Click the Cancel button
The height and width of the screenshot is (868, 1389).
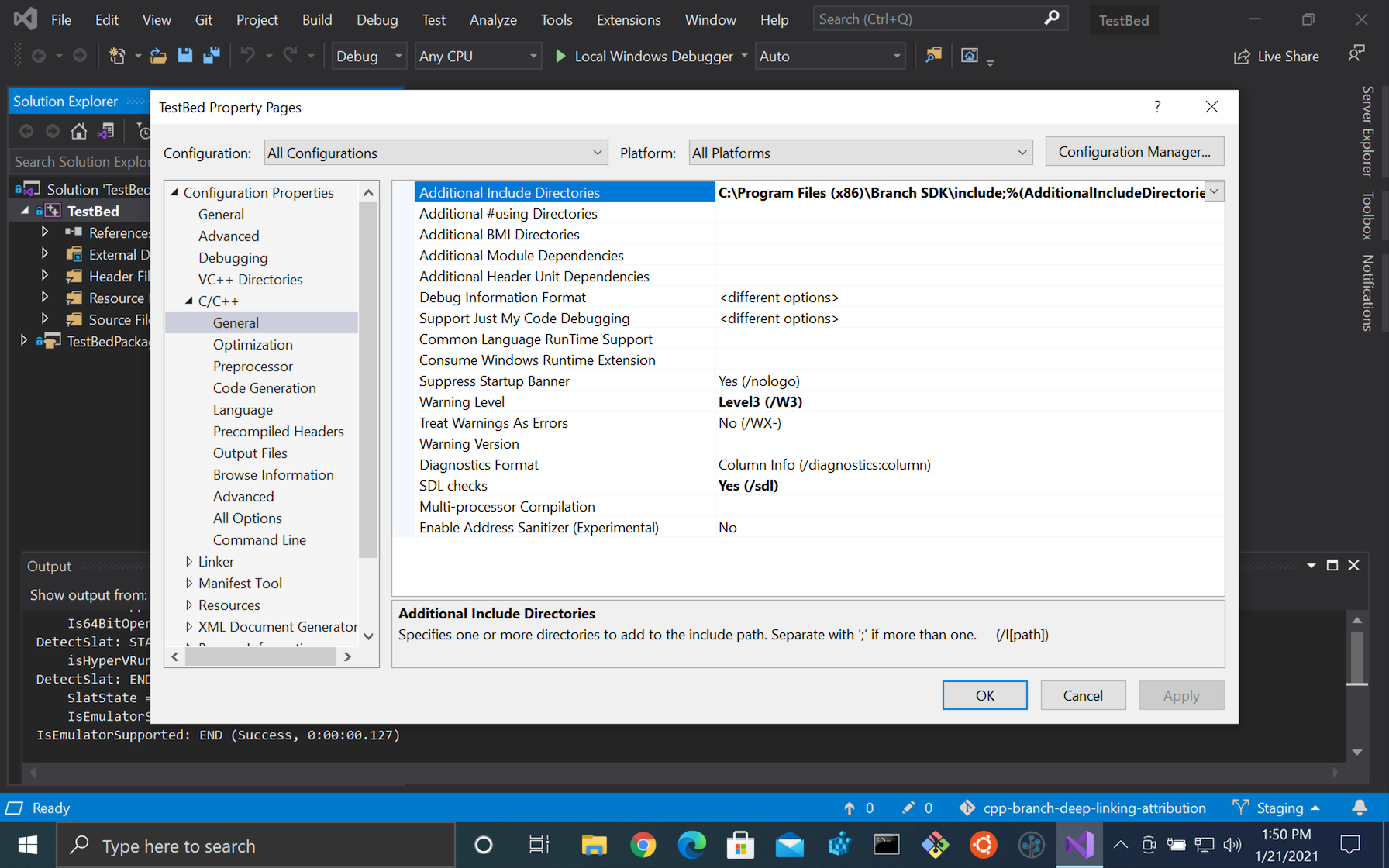[1083, 695]
